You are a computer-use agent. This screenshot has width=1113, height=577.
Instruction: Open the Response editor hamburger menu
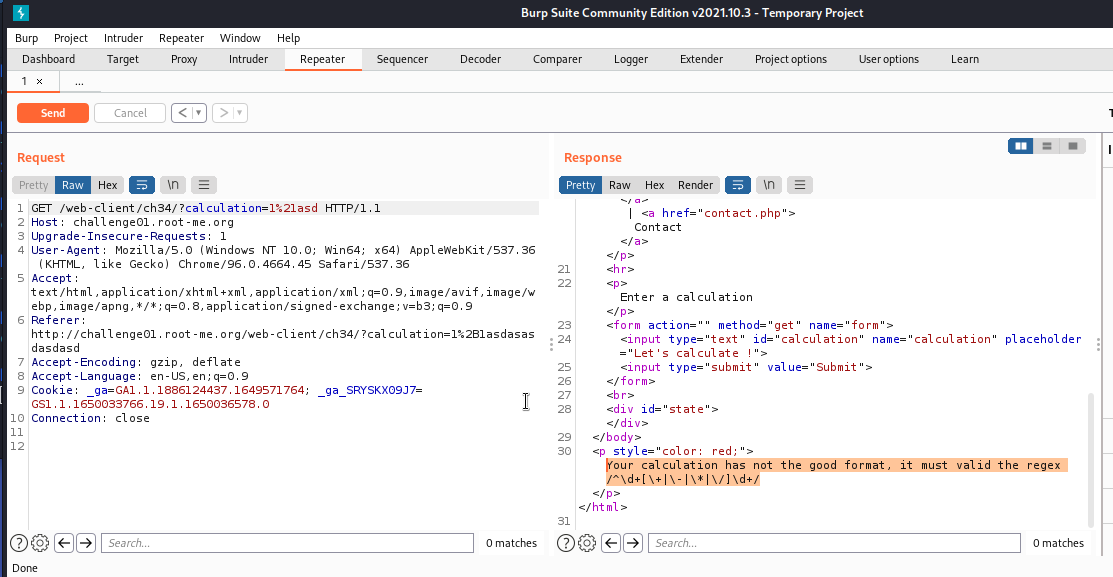[x=800, y=185]
